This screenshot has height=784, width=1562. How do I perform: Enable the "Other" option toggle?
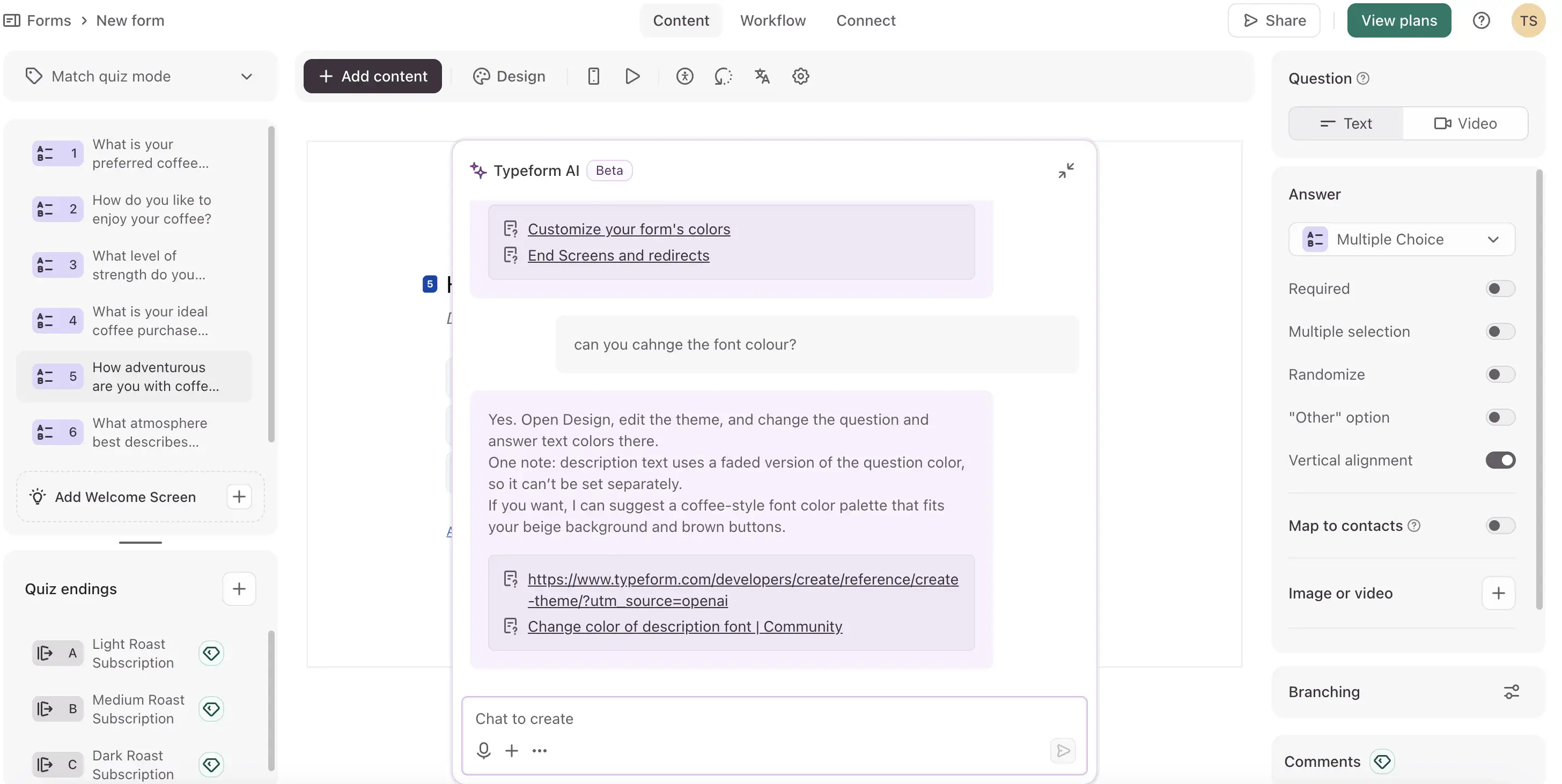[1500, 417]
